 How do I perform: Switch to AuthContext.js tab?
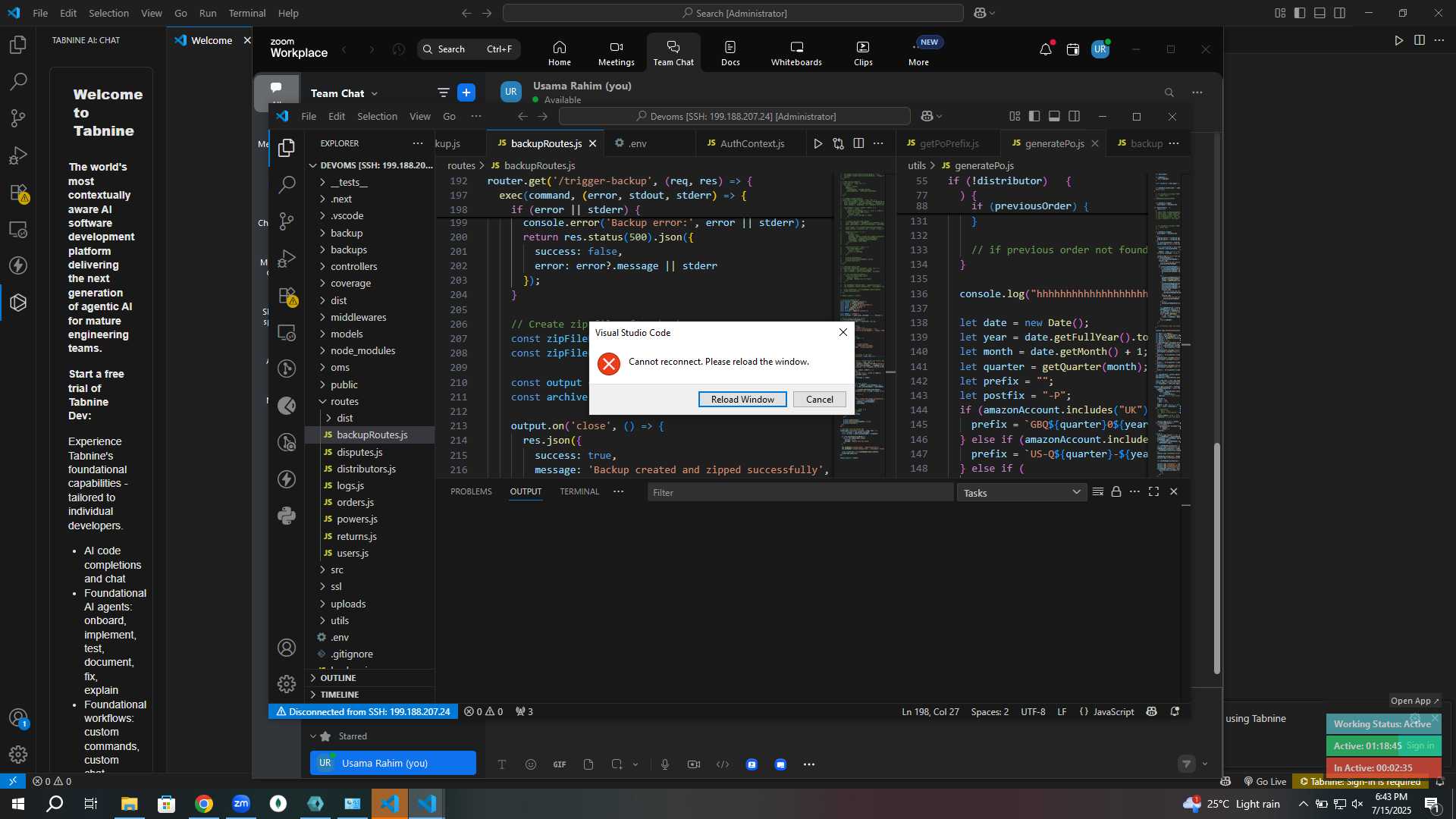point(752,143)
